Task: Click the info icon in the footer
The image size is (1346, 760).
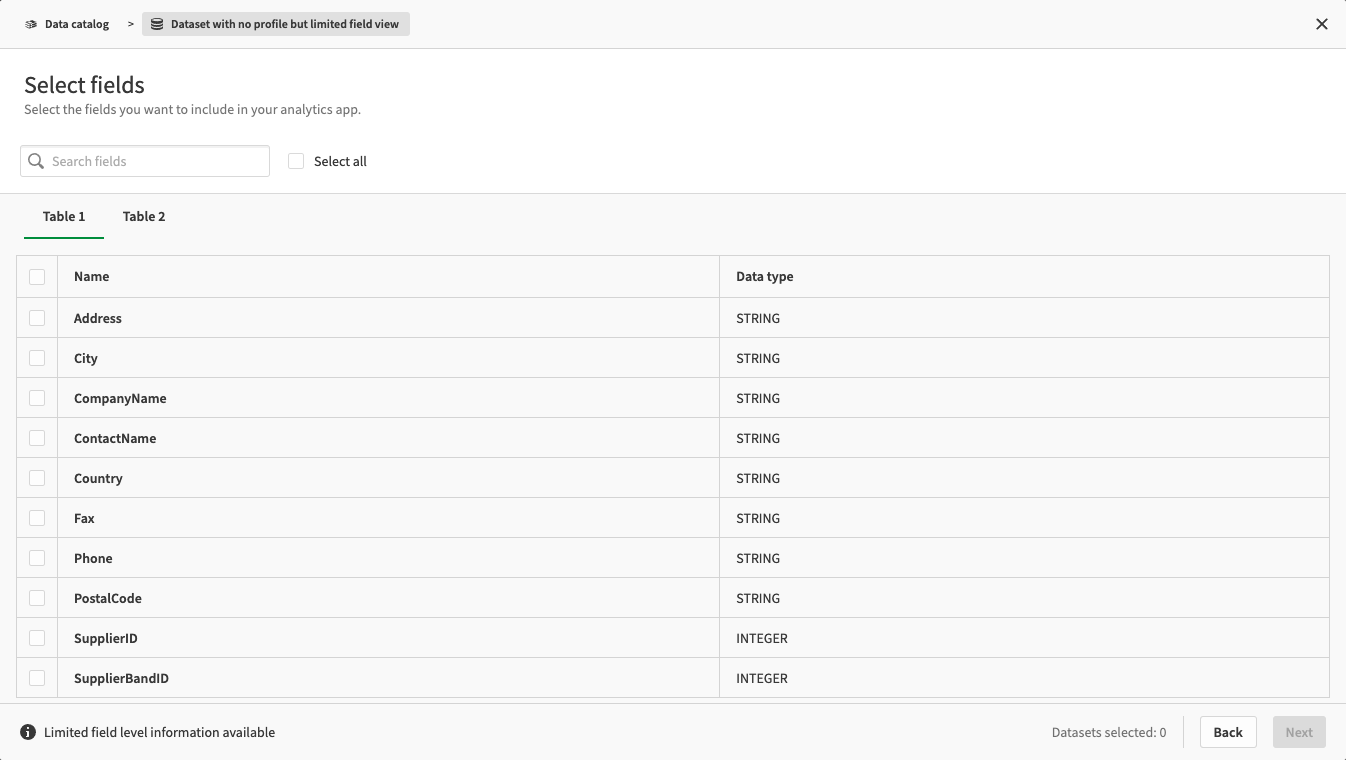Action: pos(28,732)
